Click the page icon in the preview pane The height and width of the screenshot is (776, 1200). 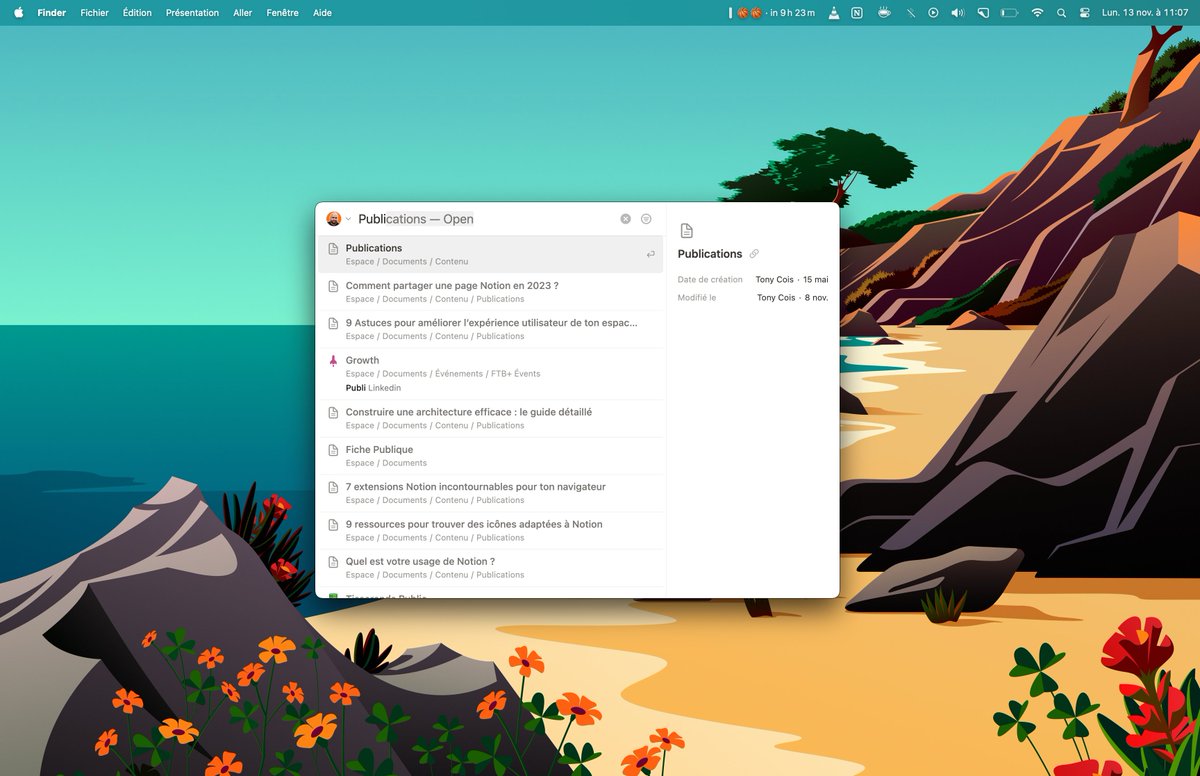(686, 231)
